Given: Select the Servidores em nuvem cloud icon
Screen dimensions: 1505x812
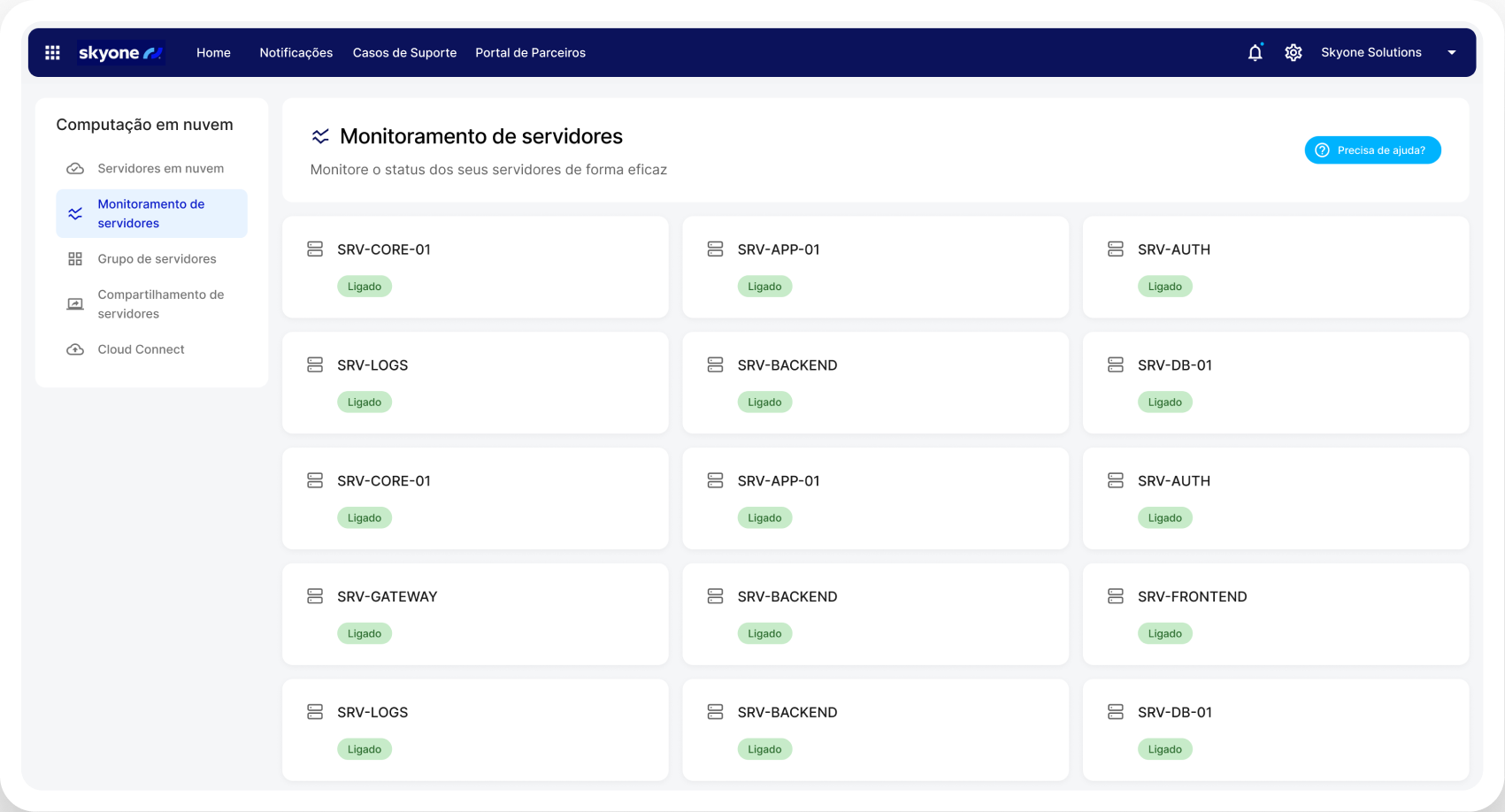Looking at the screenshot, I should [75, 168].
